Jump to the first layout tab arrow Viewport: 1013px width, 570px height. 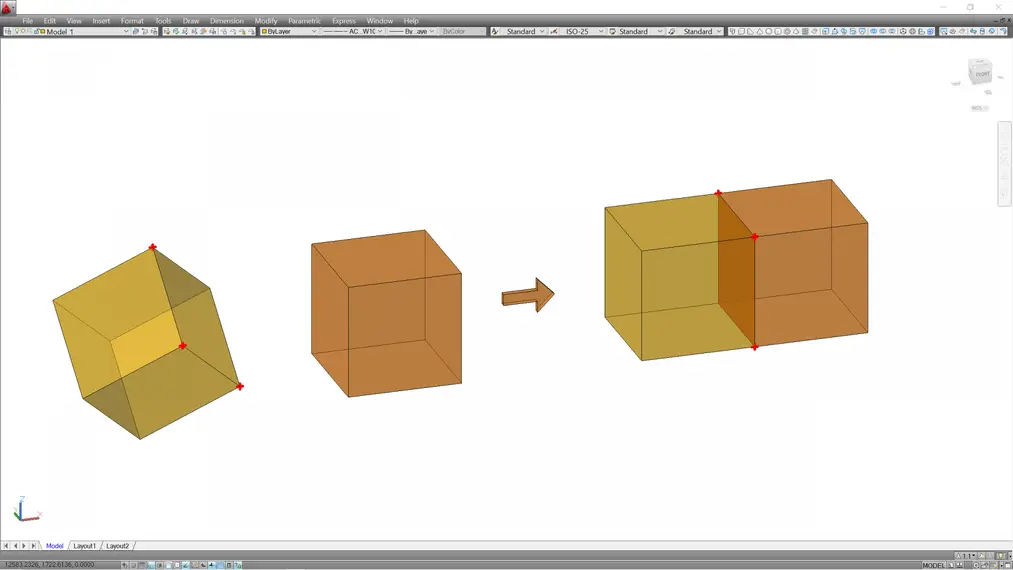(7, 546)
